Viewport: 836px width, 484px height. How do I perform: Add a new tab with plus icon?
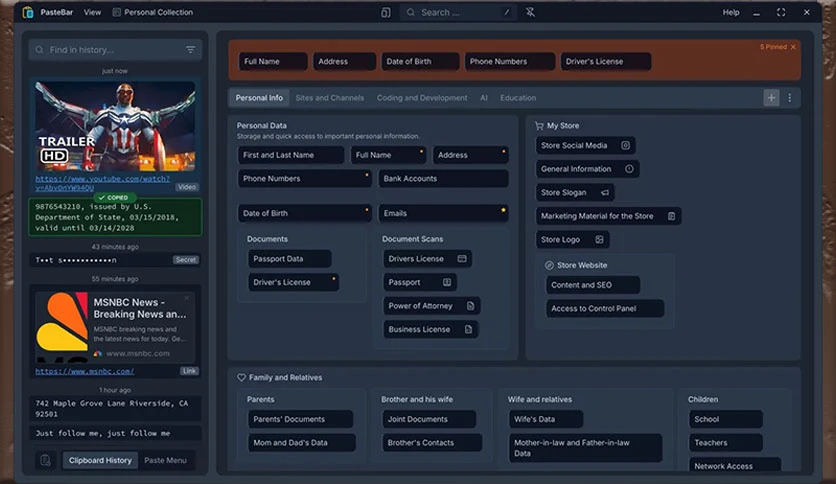click(x=771, y=98)
